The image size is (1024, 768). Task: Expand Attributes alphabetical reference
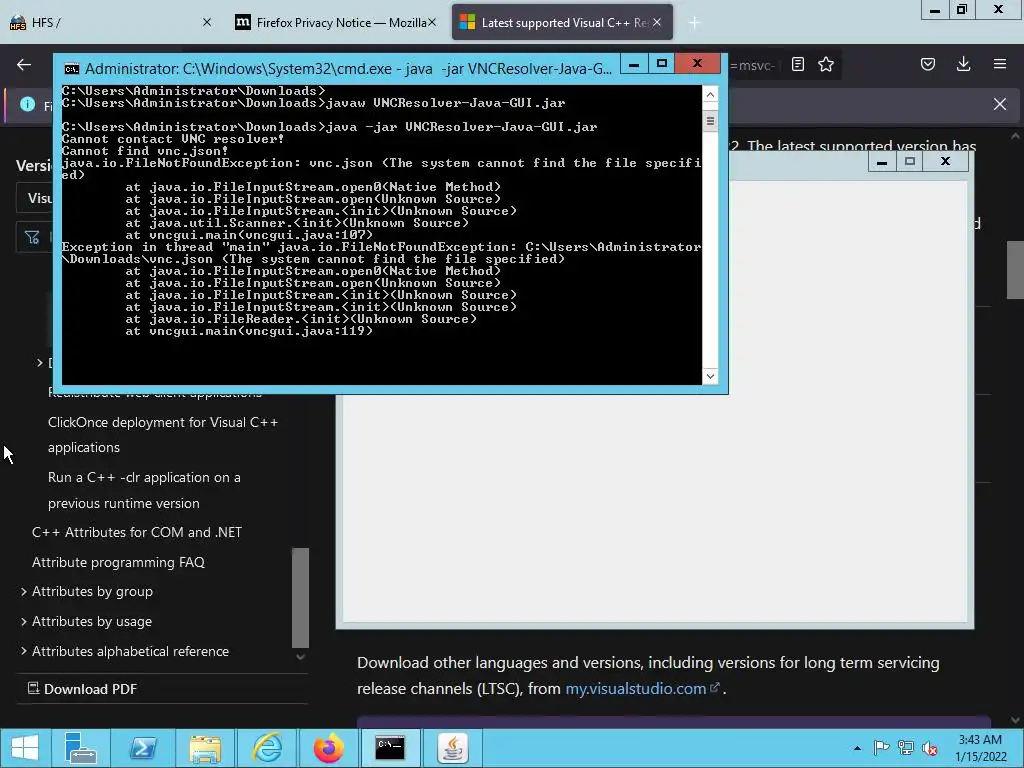point(24,651)
